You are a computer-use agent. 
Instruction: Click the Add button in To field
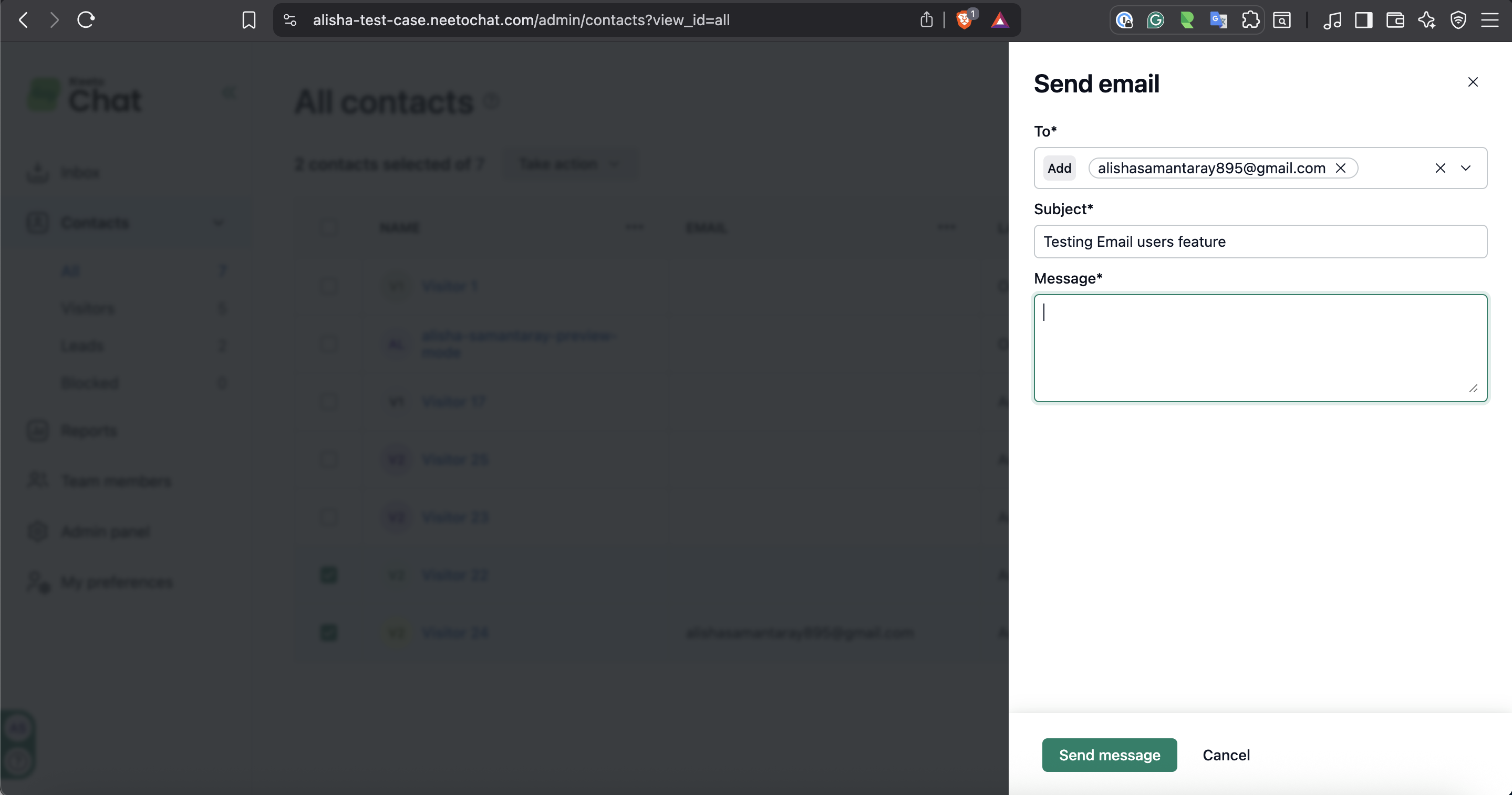pos(1059,169)
